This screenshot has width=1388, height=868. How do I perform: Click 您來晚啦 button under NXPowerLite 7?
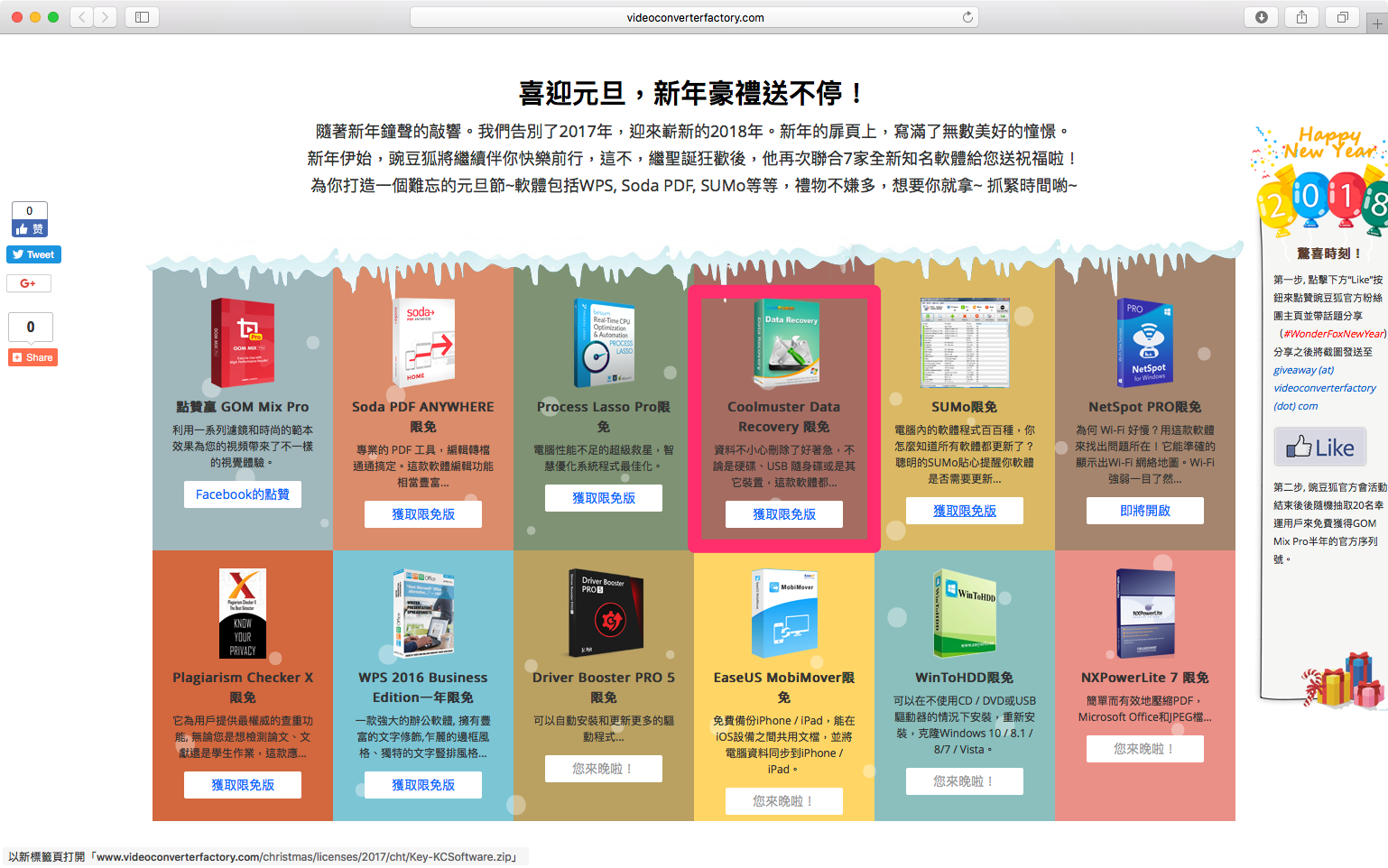1145,749
